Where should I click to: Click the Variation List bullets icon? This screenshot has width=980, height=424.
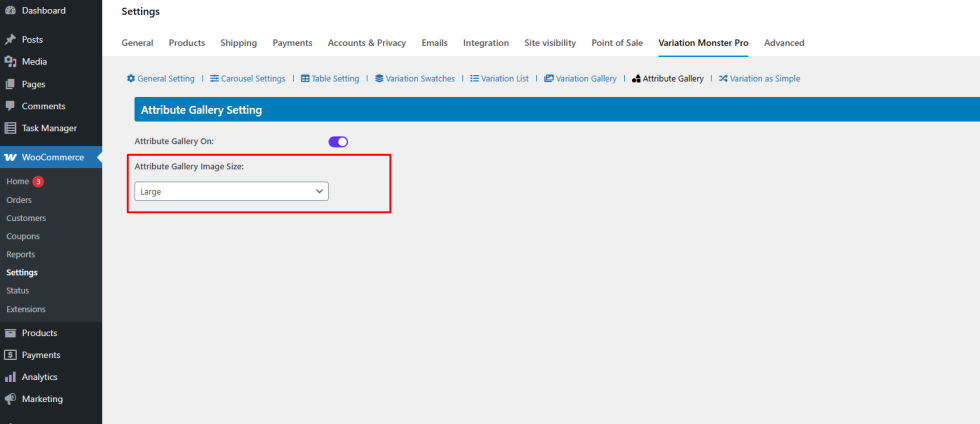point(474,78)
